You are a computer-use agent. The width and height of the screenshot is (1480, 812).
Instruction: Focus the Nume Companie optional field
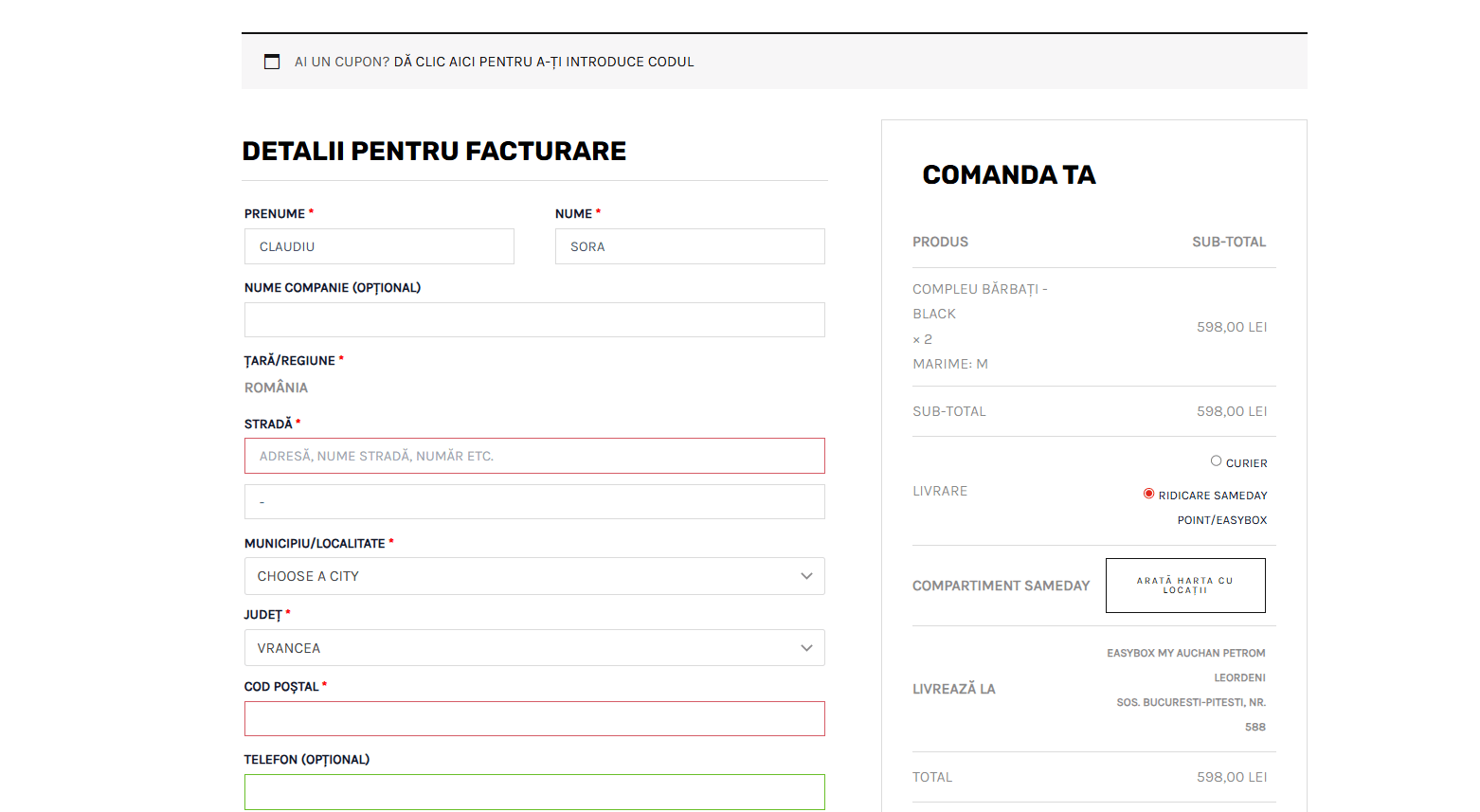click(534, 320)
